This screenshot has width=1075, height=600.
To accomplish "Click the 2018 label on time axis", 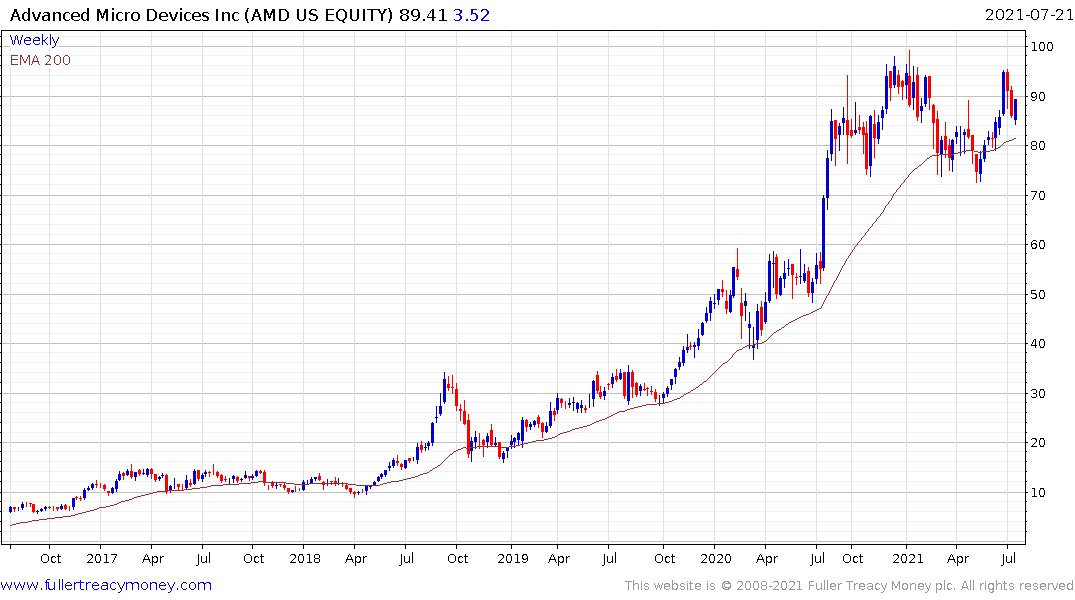I will (x=304, y=558).
